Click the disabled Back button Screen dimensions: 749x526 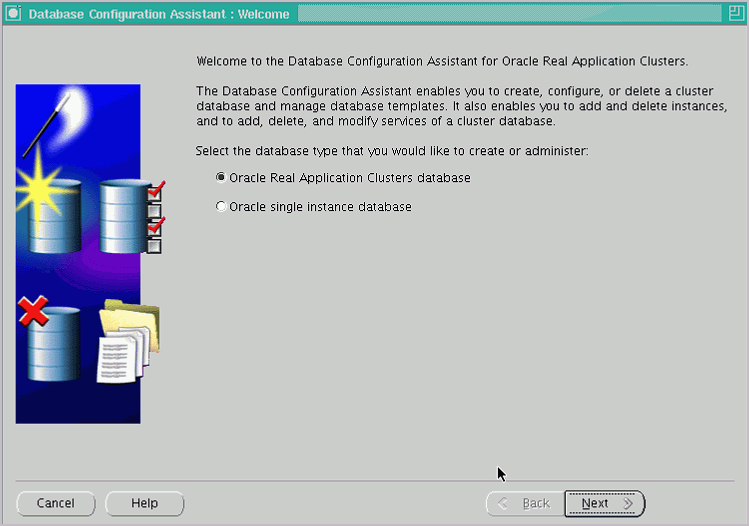[x=525, y=503]
